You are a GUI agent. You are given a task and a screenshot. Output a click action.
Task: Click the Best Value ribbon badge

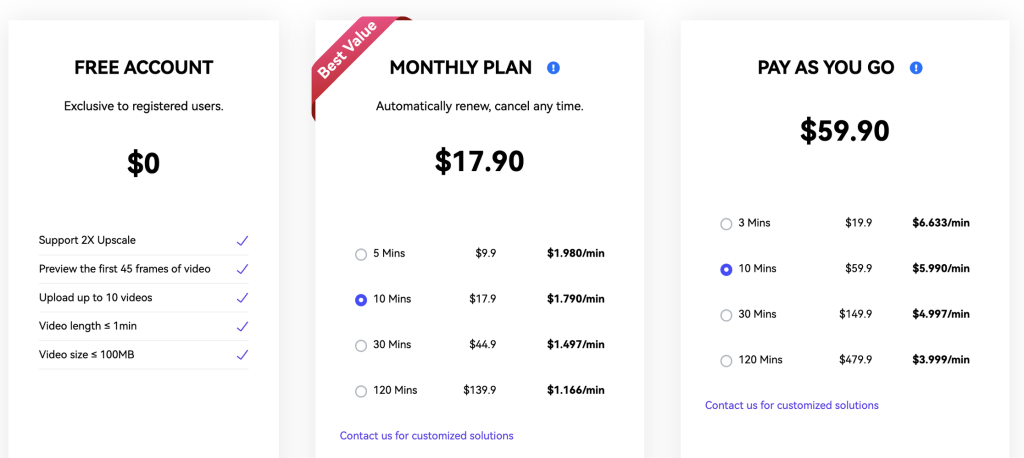pyautogui.click(x=348, y=50)
